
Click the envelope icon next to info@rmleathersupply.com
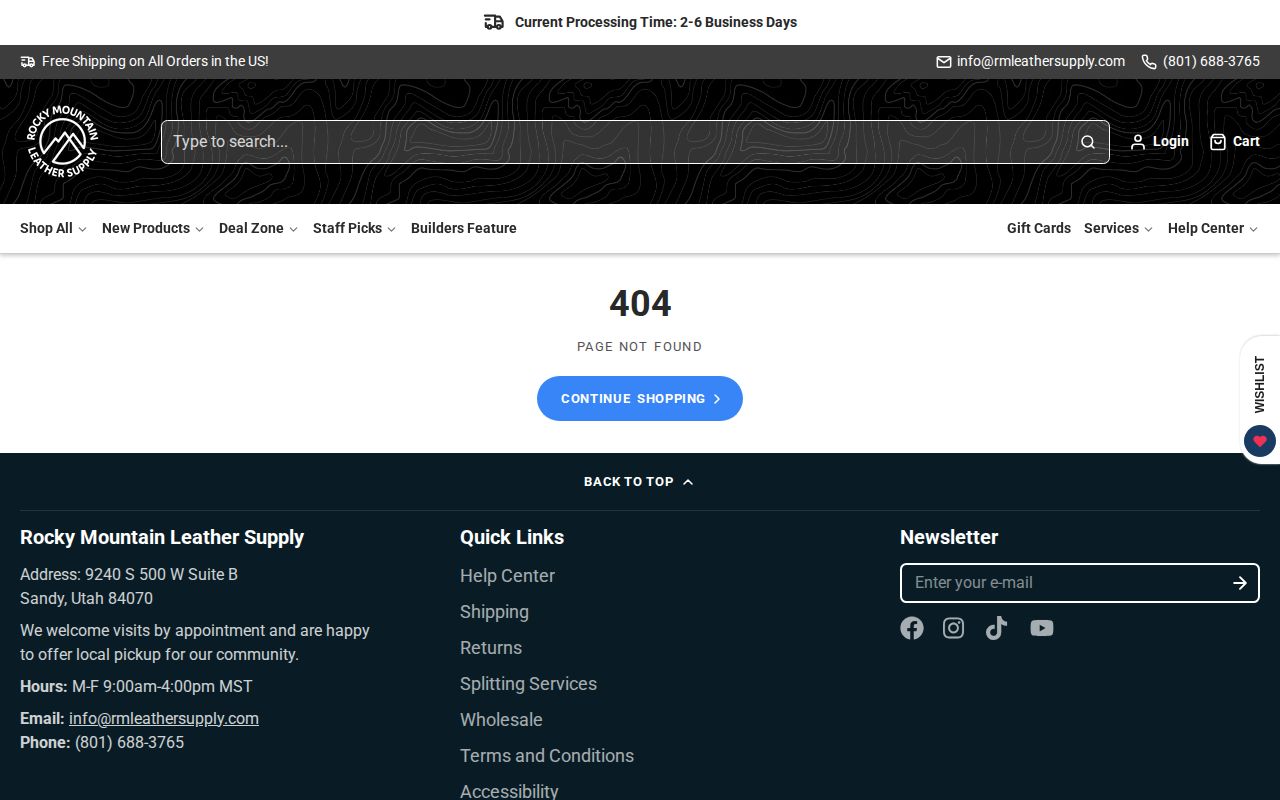tap(941, 61)
